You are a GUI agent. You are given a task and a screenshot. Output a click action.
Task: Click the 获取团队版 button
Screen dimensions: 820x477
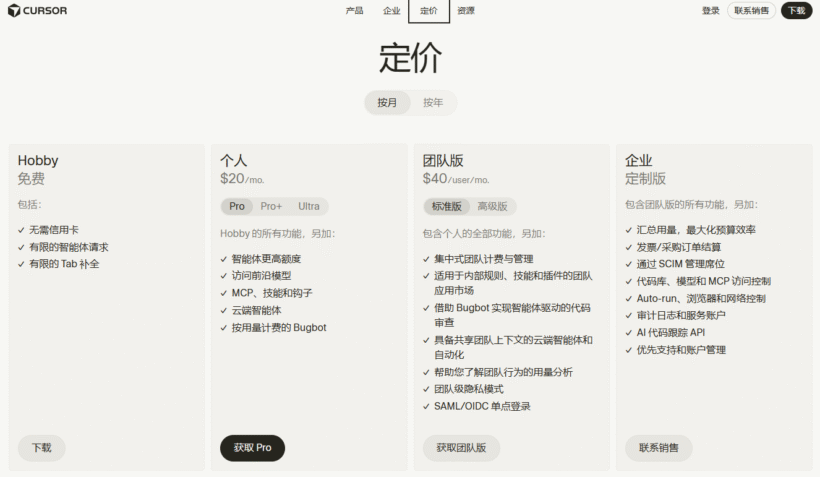461,448
